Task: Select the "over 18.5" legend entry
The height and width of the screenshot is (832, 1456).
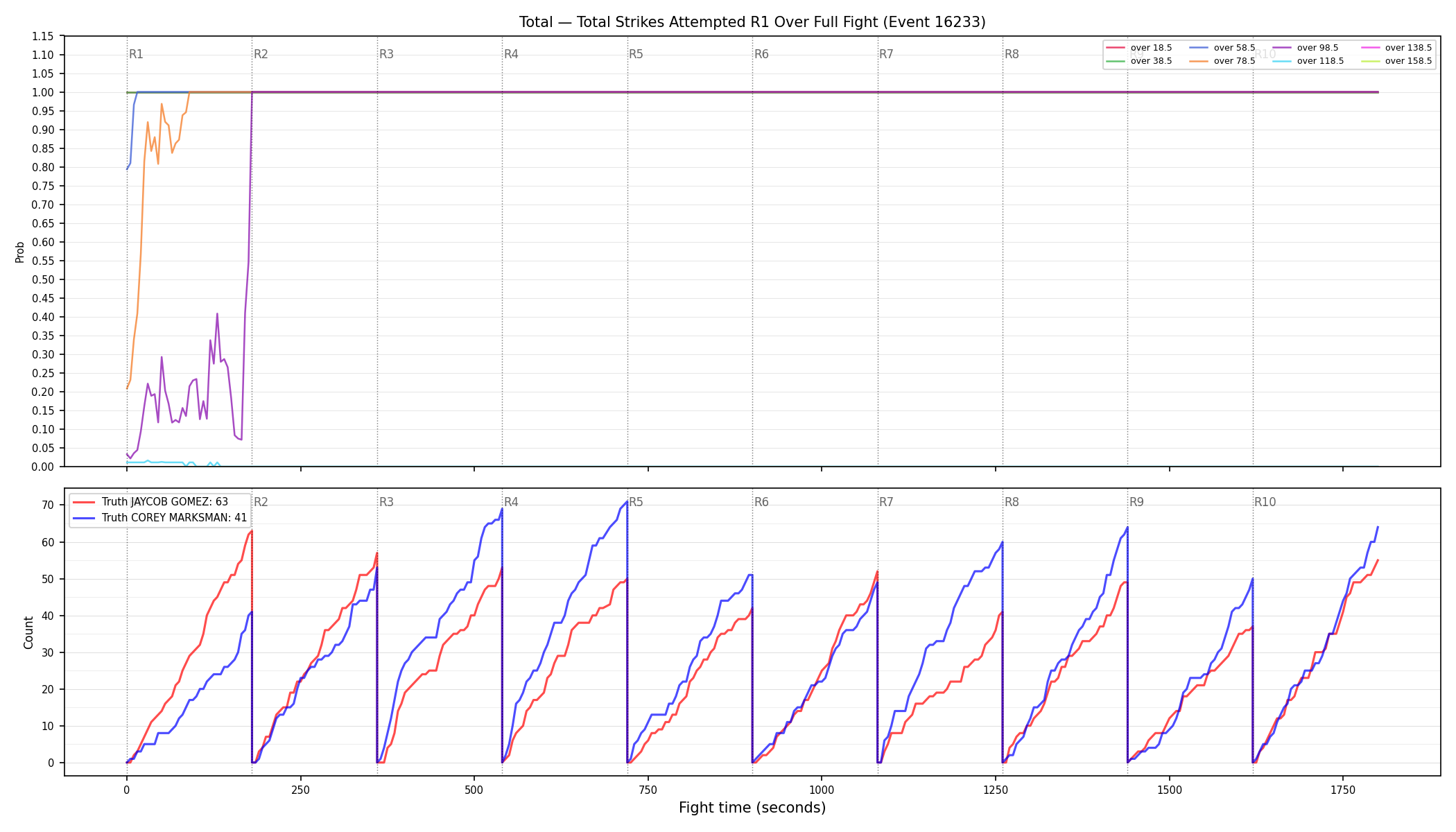Action: point(1139,48)
